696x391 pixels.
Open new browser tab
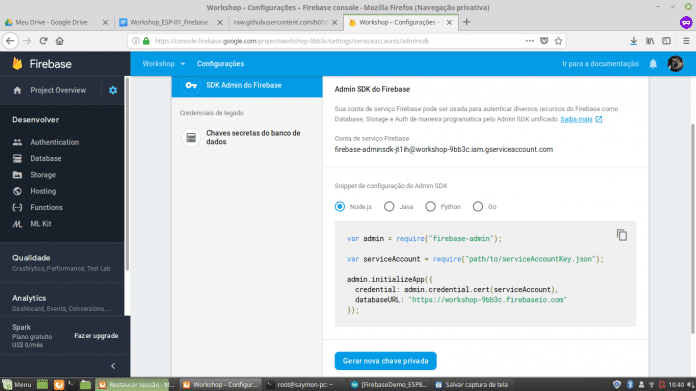(x=467, y=22)
